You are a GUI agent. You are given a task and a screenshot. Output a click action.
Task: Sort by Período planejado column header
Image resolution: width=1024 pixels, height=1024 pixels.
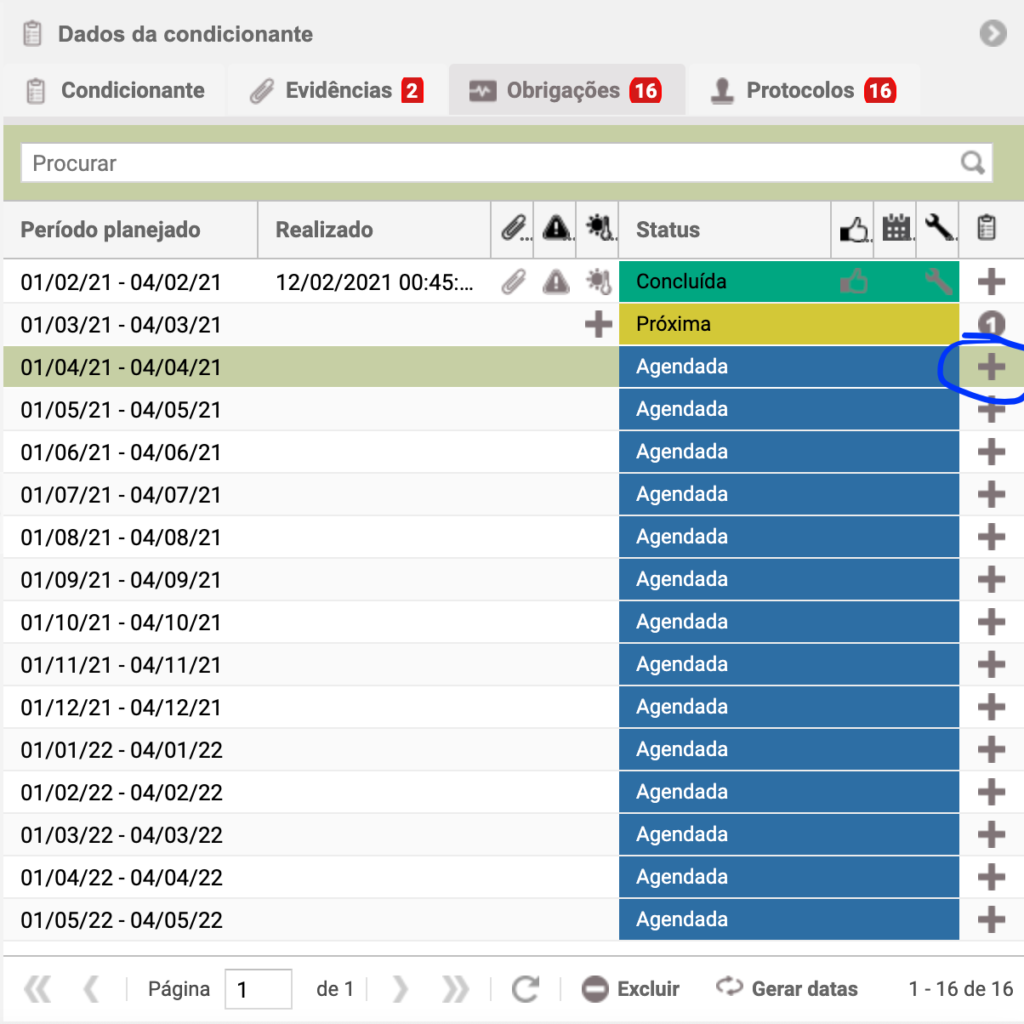[x=131, y=230]
